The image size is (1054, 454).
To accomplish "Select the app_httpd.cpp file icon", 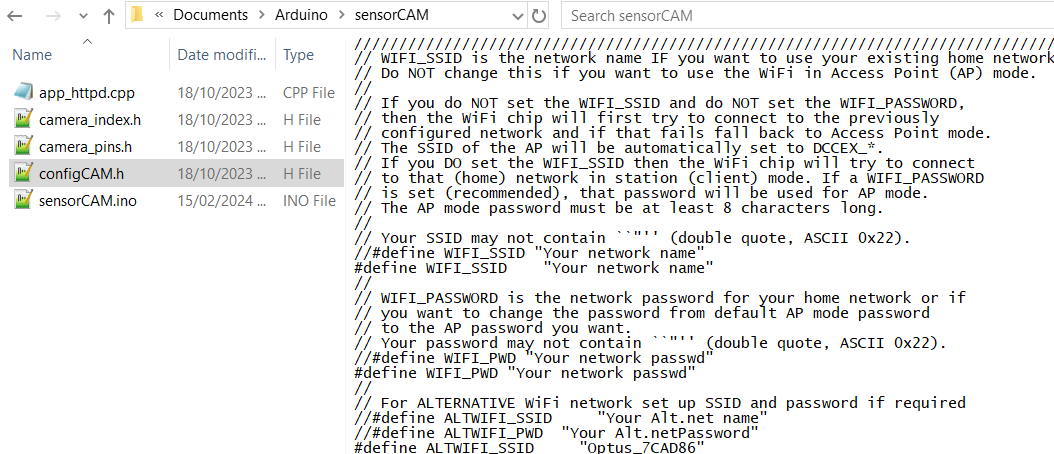I will tap(24, 93).
